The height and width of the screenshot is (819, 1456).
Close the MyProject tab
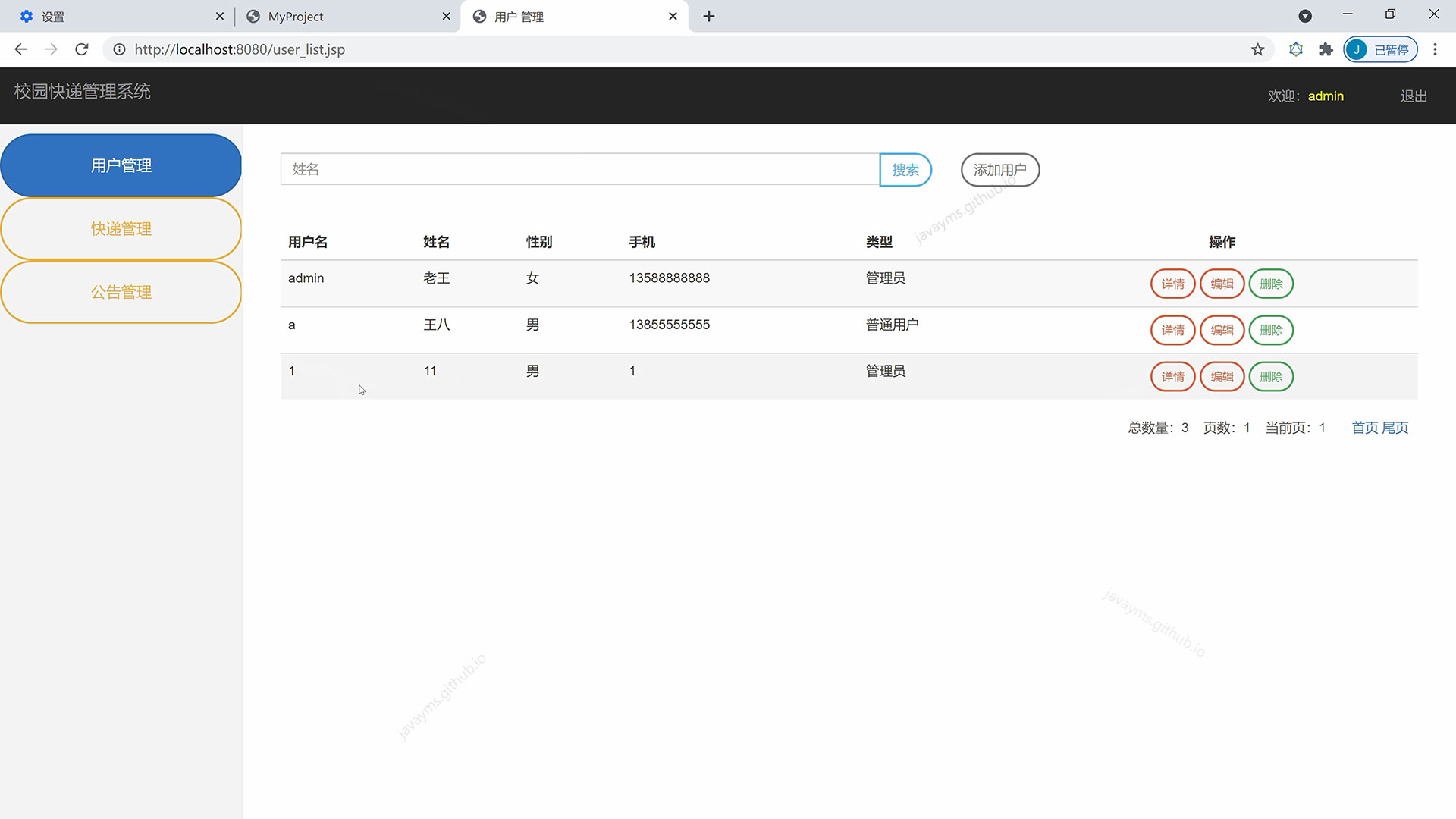[x=446, y=16]
